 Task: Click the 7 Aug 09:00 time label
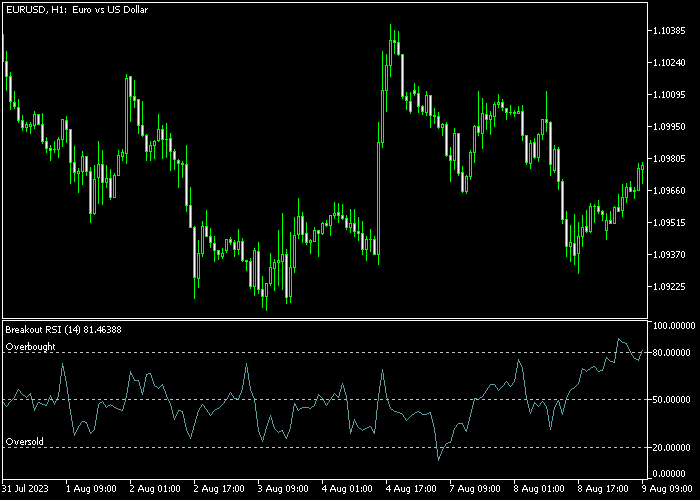point(475,488)
